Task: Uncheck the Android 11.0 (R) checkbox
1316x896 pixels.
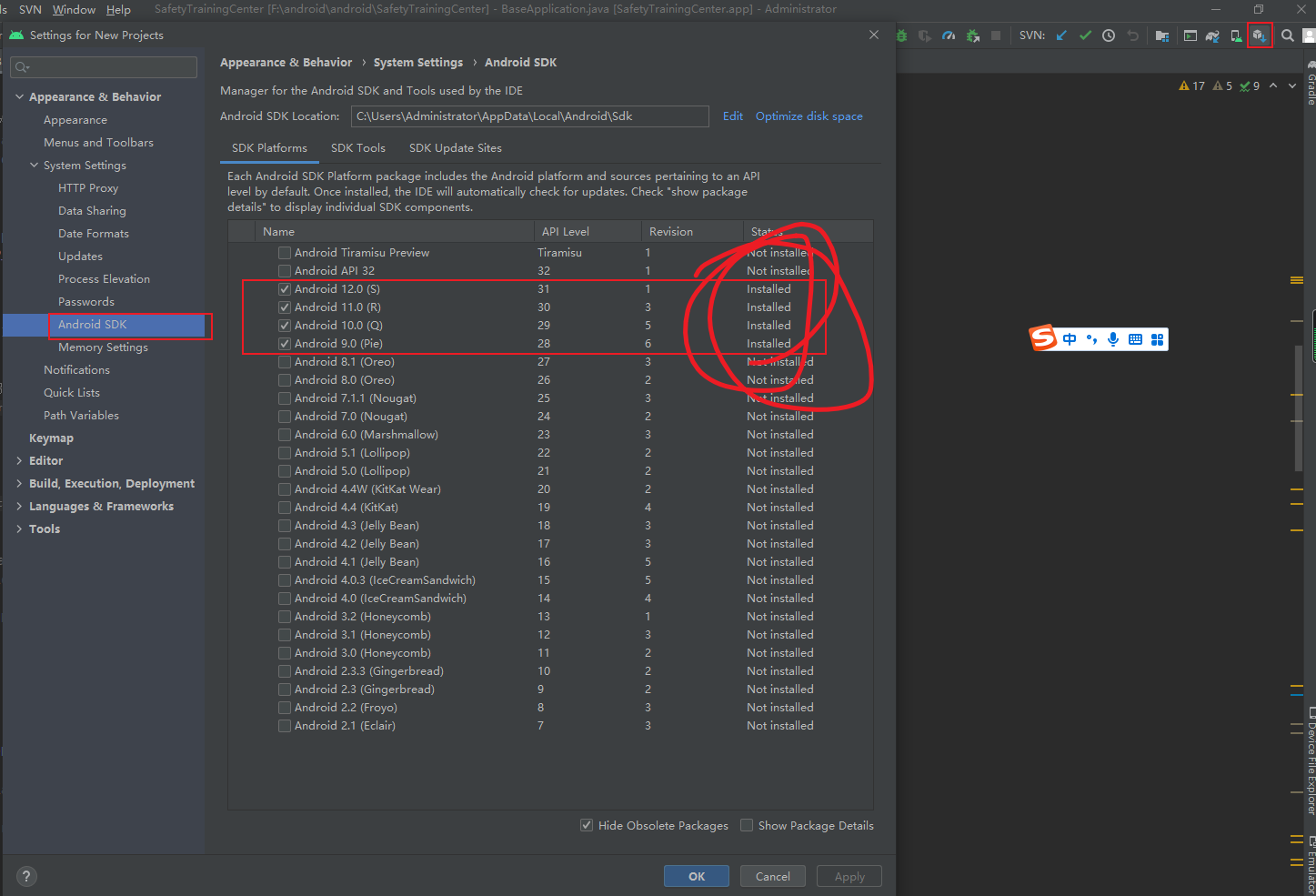Action: tap(285, 307)
